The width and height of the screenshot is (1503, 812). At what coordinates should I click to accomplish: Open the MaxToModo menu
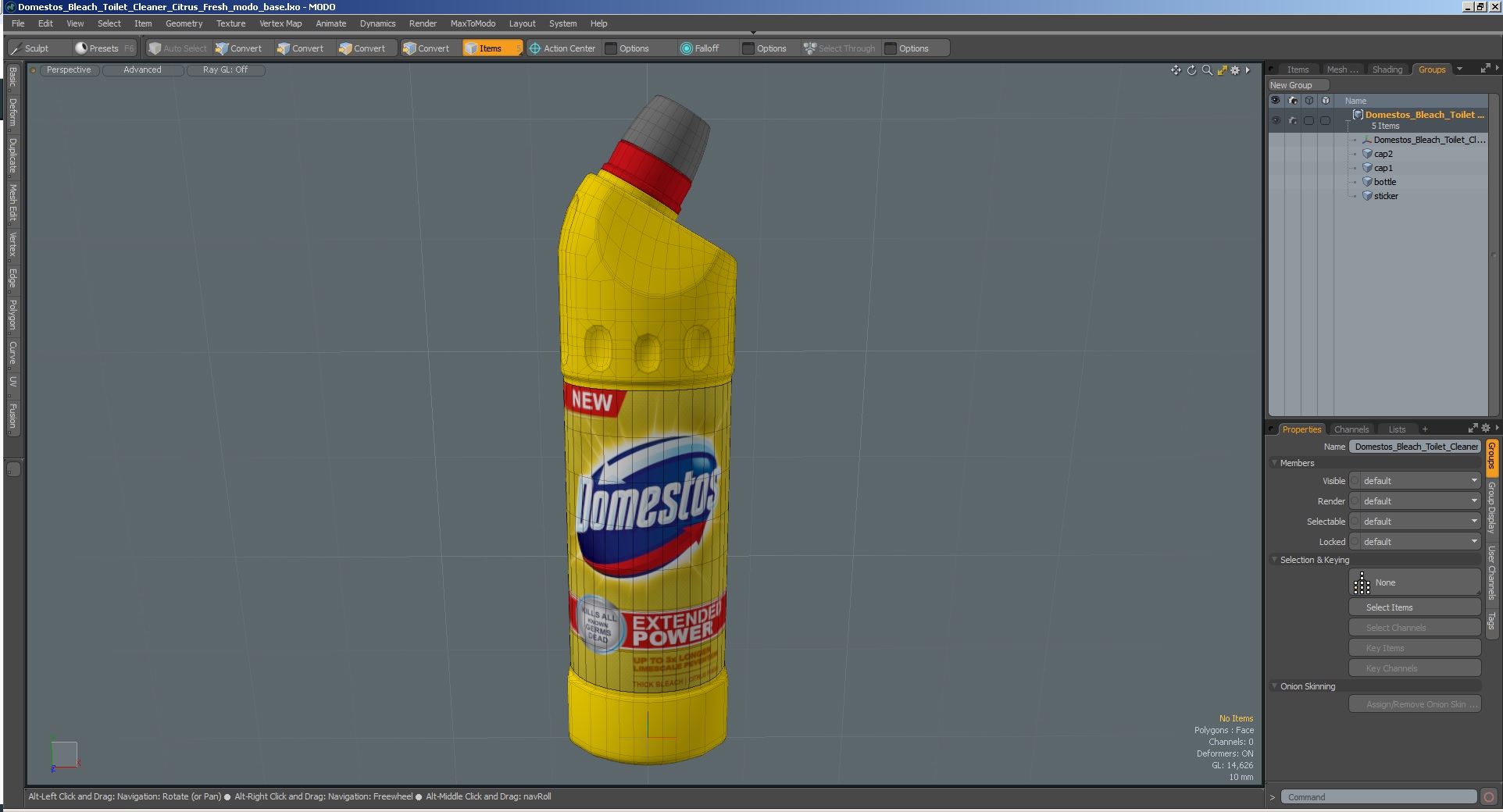473,23
